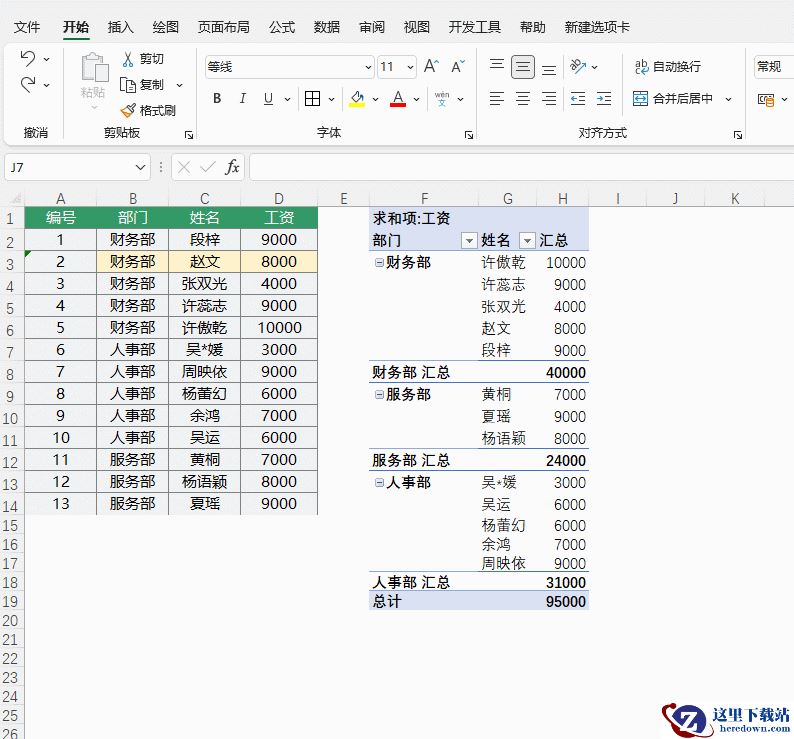This screenshot has height=739, width=794.
Task: Switch to the 数据 tab
Action: coord(327,27)
